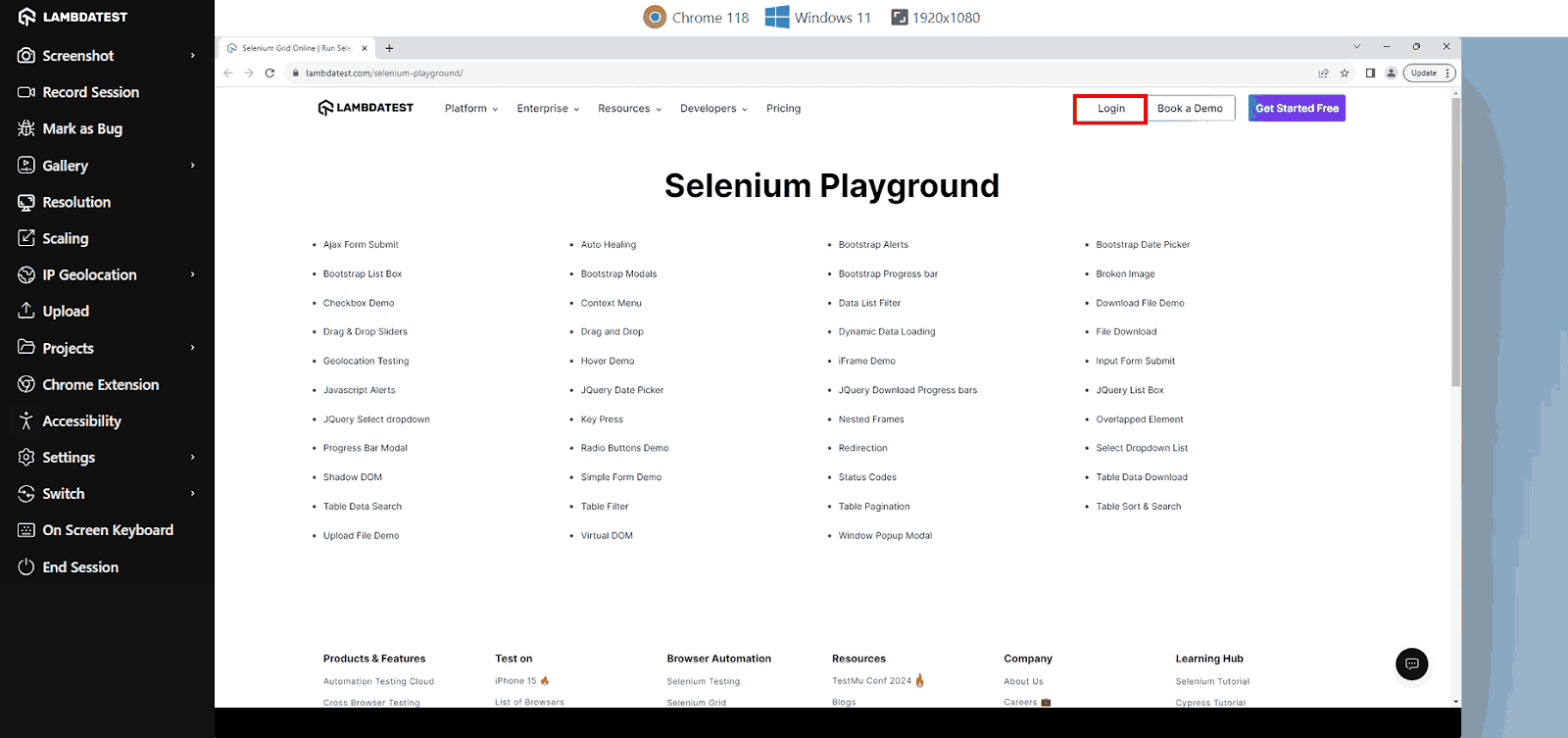Open the chat widget bubble icon

(1411, 664)
